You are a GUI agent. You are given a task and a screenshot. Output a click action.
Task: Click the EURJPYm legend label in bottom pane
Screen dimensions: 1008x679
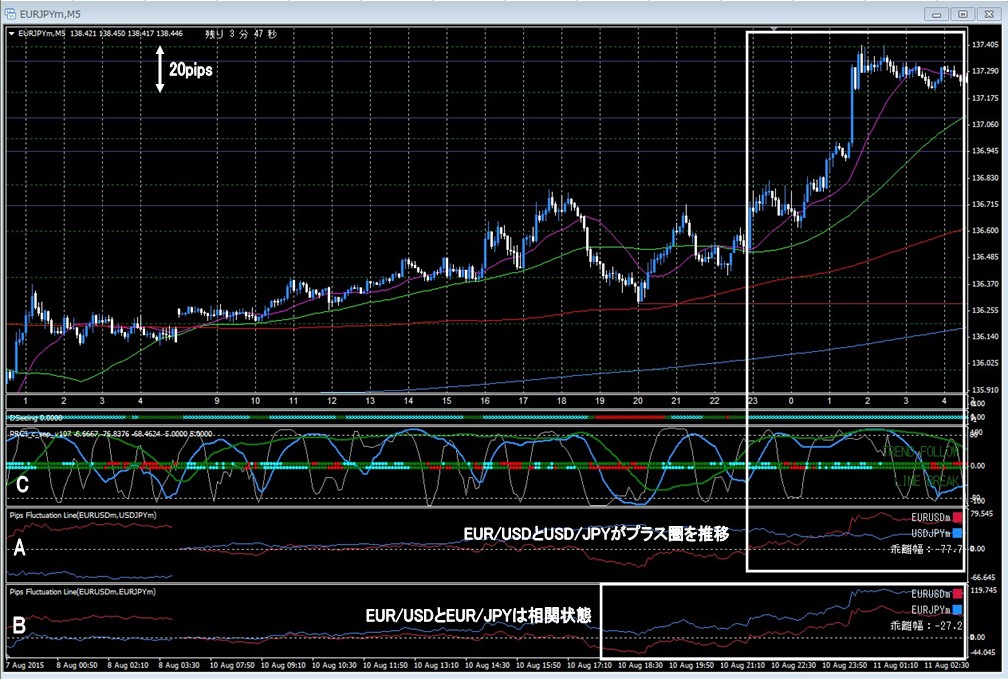[x=931, y=610]
